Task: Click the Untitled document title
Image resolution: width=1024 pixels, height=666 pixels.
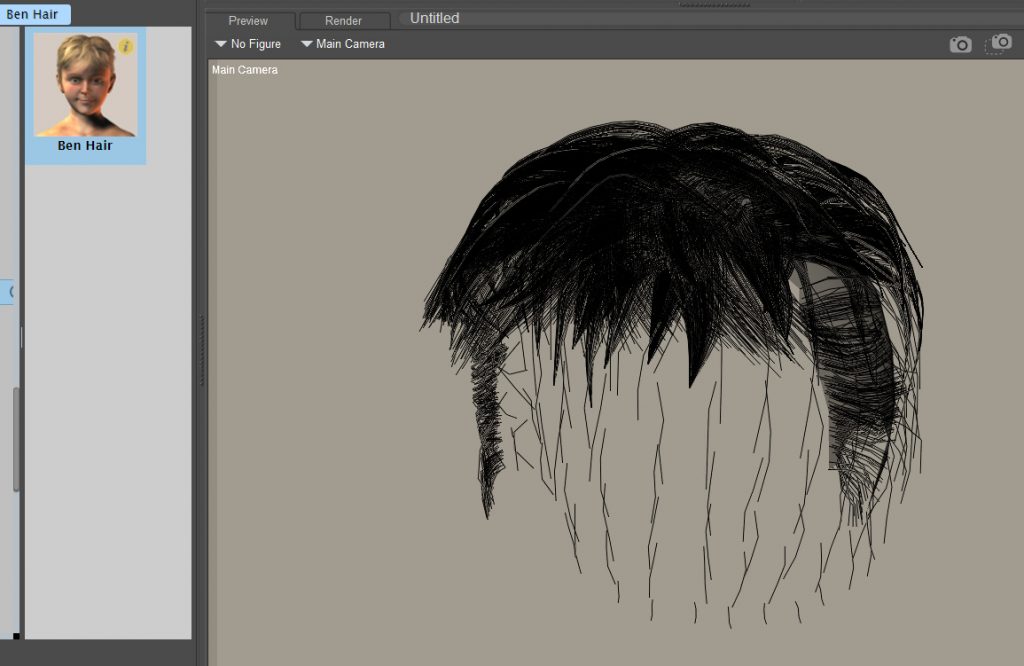Action: click(x=435, y=18)
